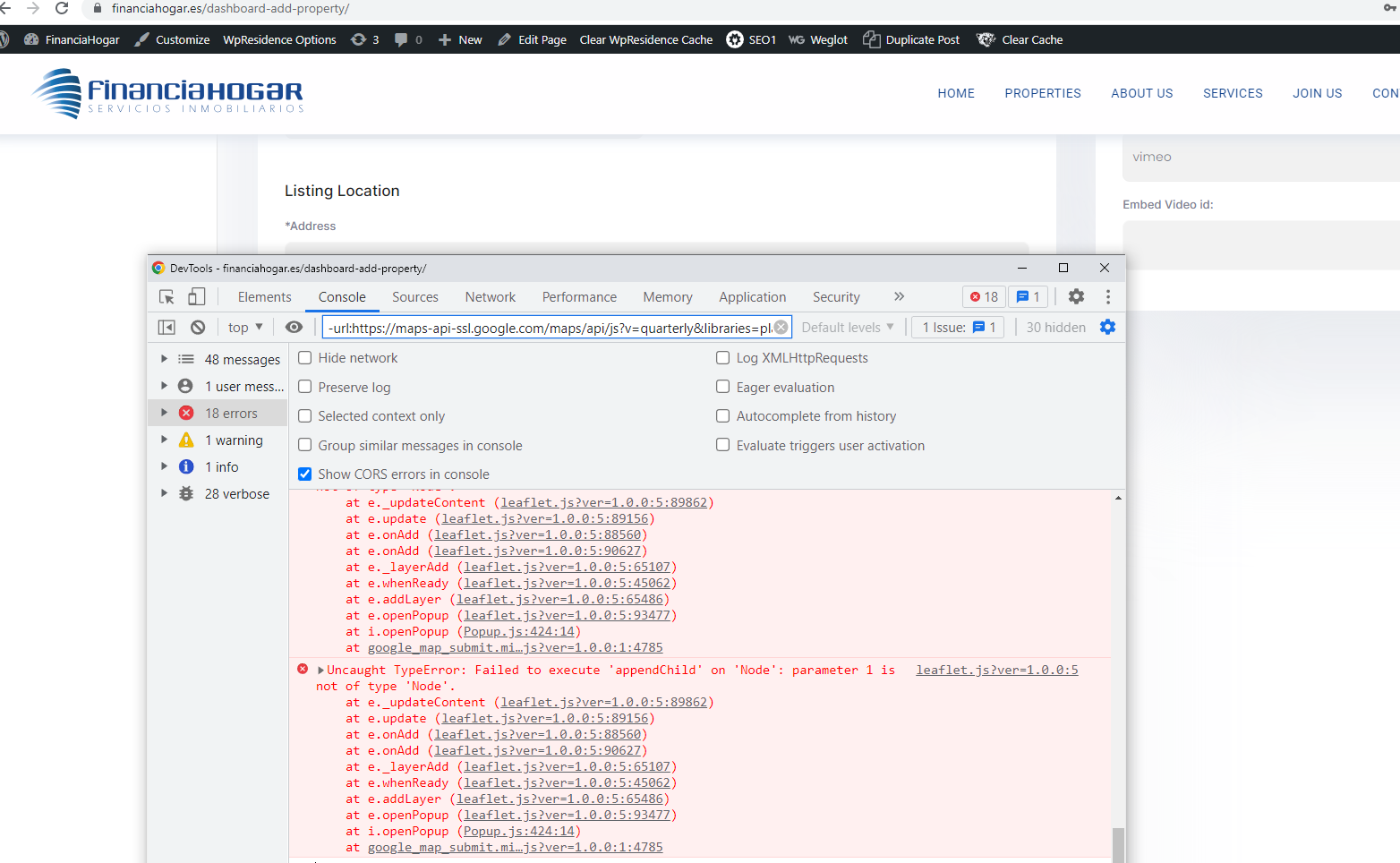Switch to the Performance tab
Viewport: 1400px width, 863px height.
(579, 297)
